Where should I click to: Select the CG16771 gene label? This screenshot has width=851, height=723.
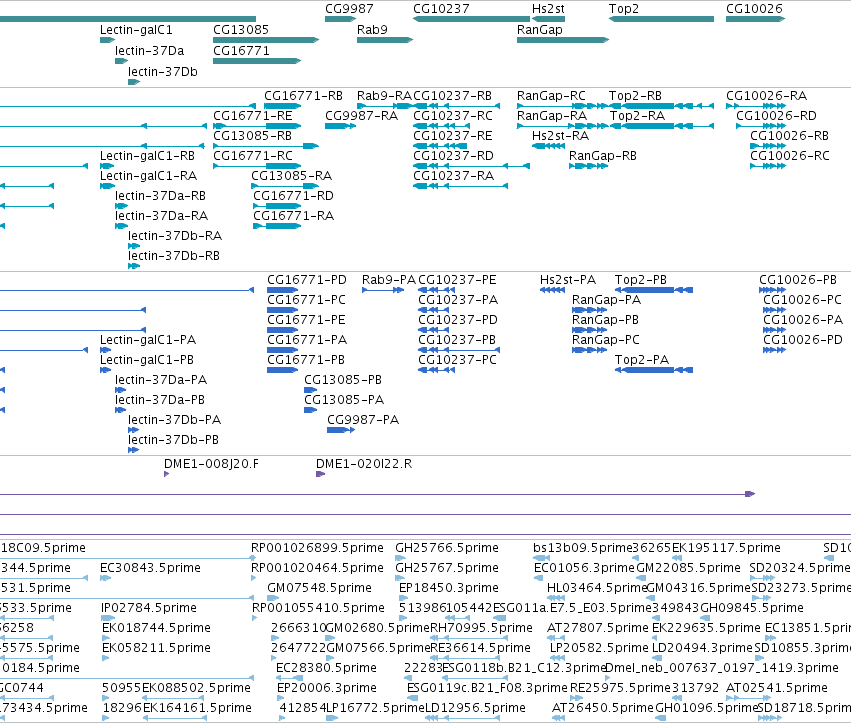241,51
